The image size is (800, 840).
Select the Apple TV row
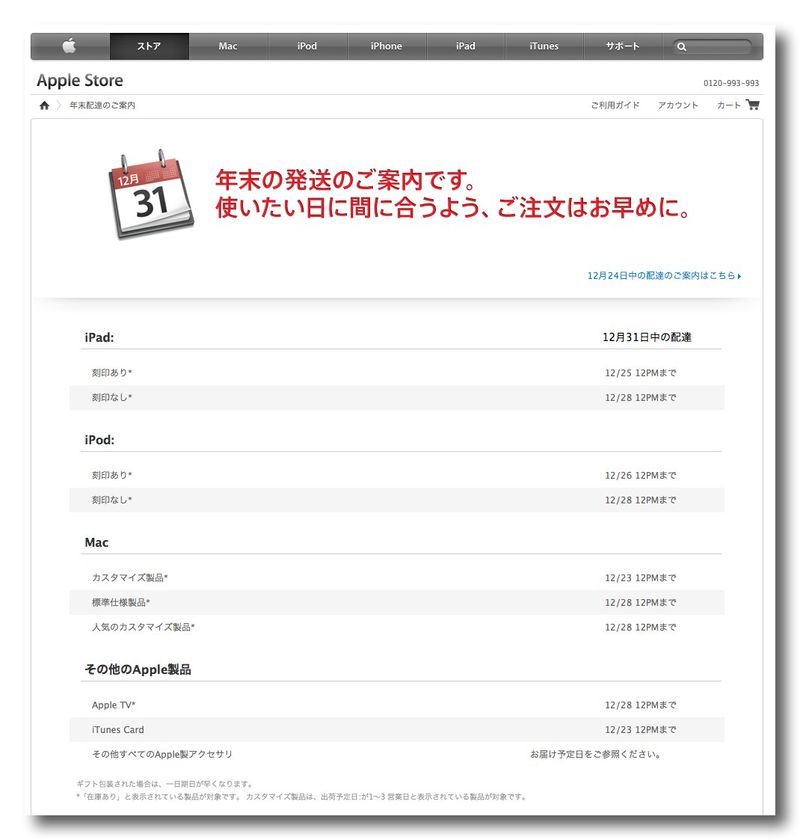[397, 705]
